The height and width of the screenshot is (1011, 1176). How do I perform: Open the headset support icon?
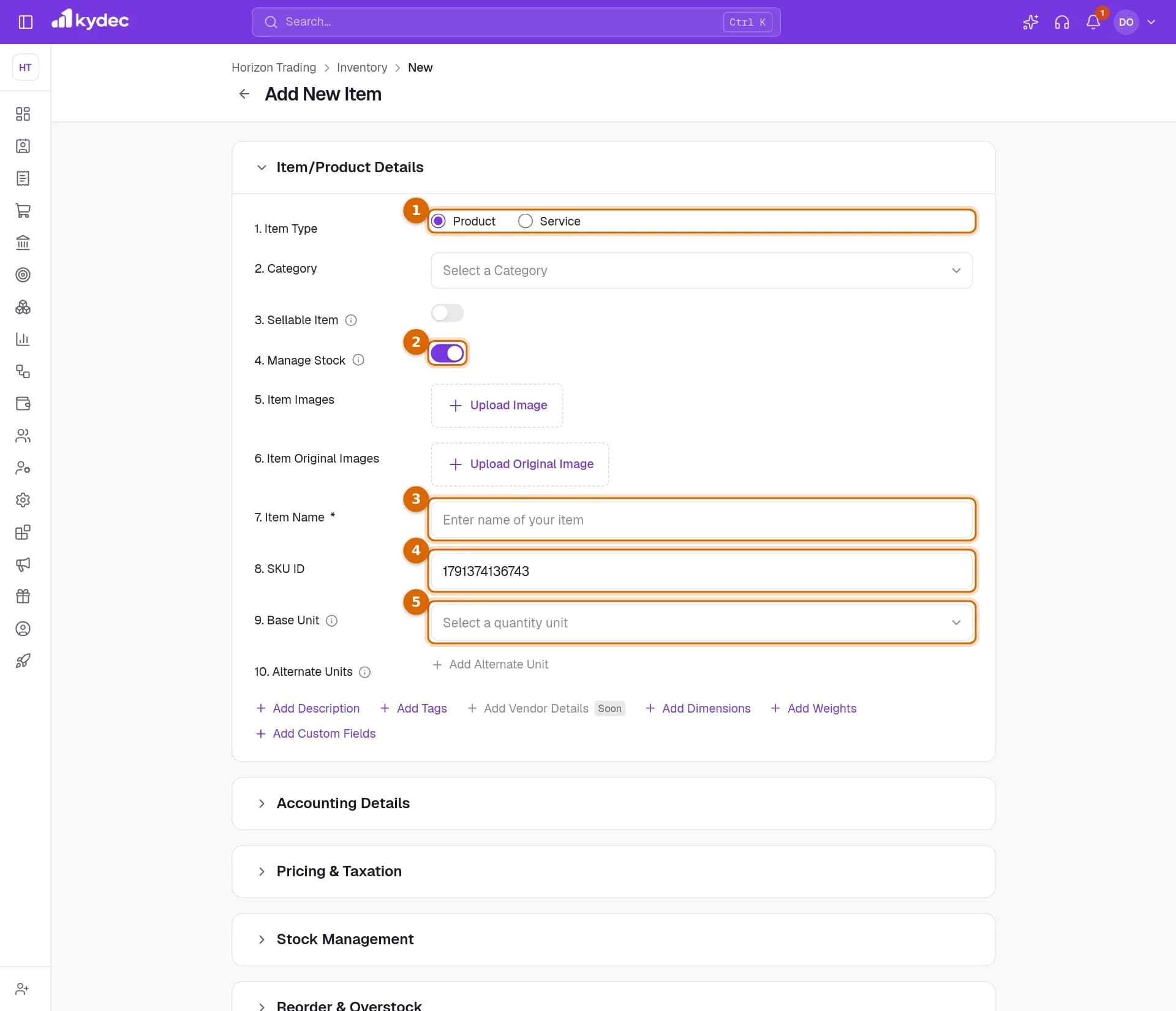tap(1061, 22)
